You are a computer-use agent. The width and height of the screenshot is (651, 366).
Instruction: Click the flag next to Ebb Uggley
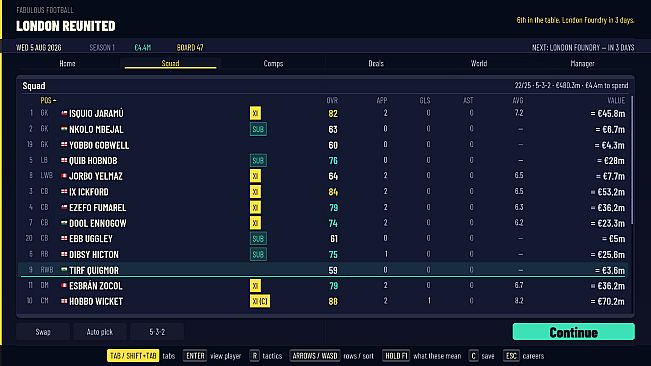tap(64, 239)
